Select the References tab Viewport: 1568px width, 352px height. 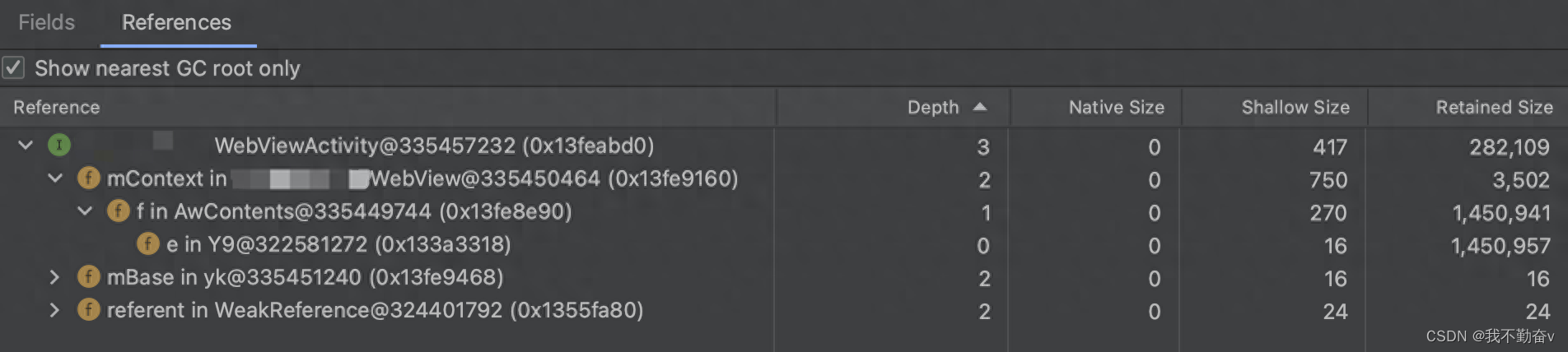tap(177, 22)
